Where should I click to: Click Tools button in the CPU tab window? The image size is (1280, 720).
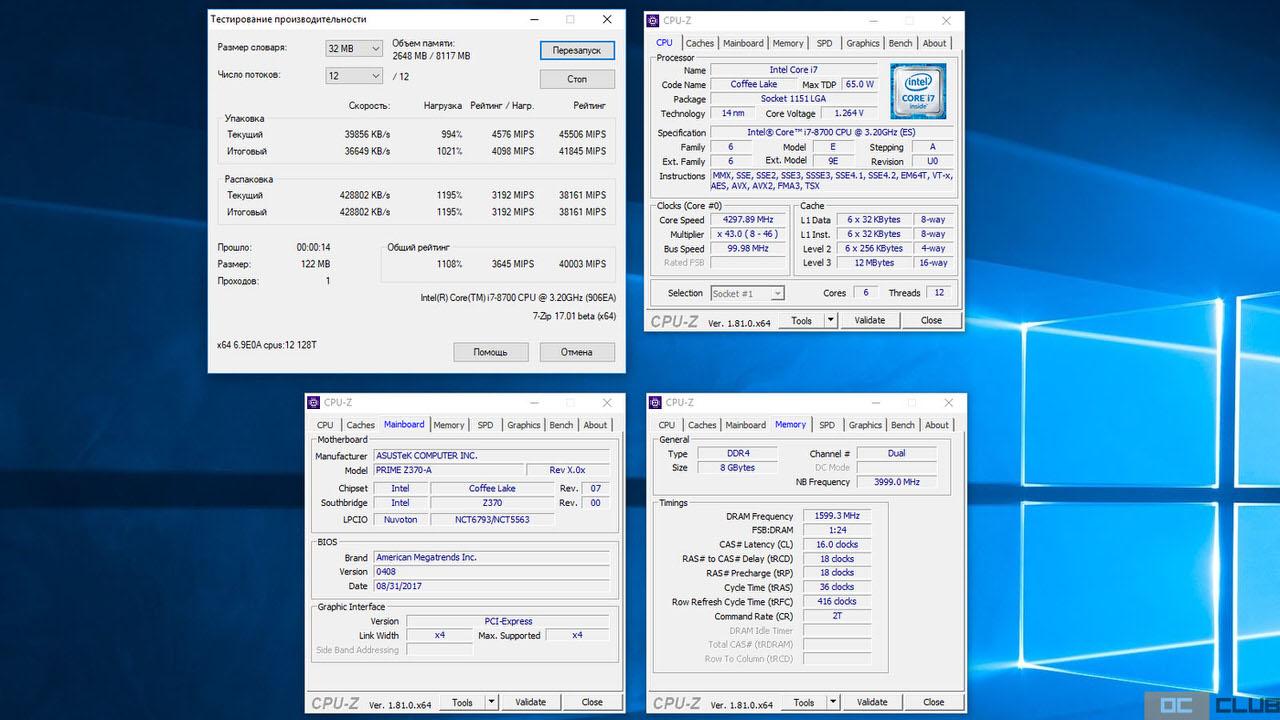pyautogui.click(x=802, y=320)
